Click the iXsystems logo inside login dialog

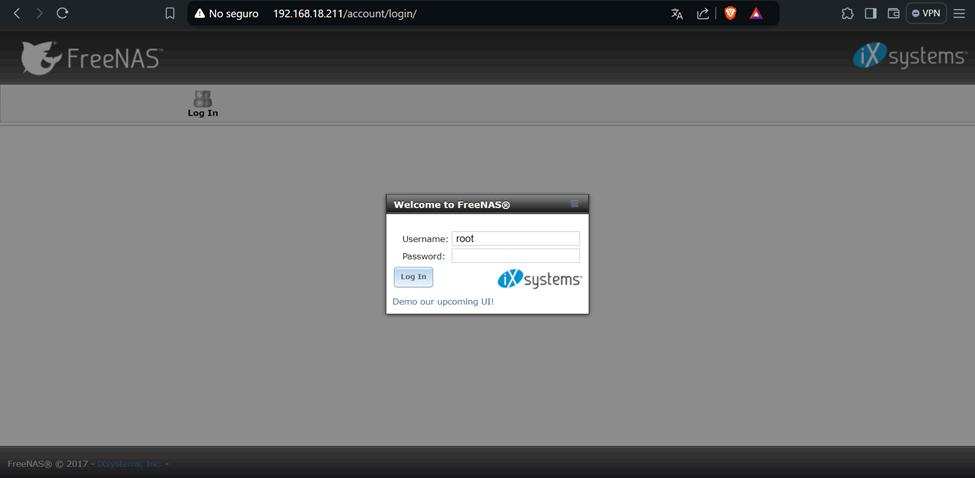tap(540, 280)
